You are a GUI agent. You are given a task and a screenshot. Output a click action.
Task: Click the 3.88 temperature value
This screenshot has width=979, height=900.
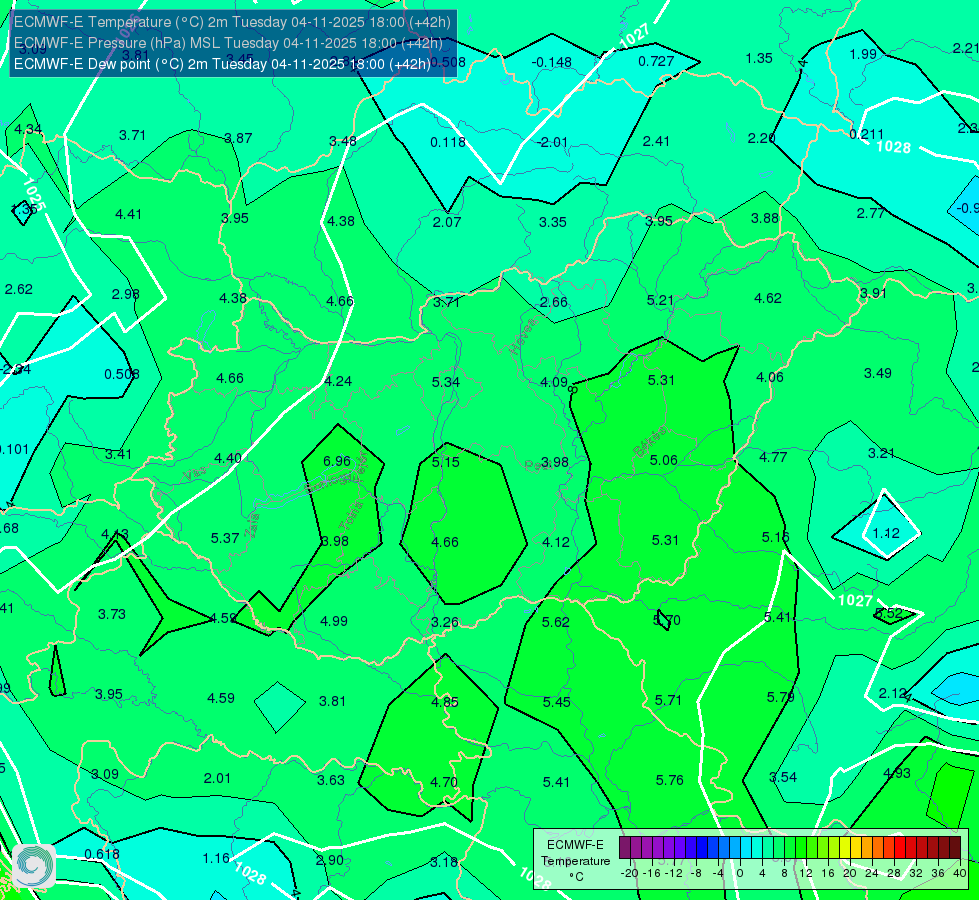click(x=764, y=218)
